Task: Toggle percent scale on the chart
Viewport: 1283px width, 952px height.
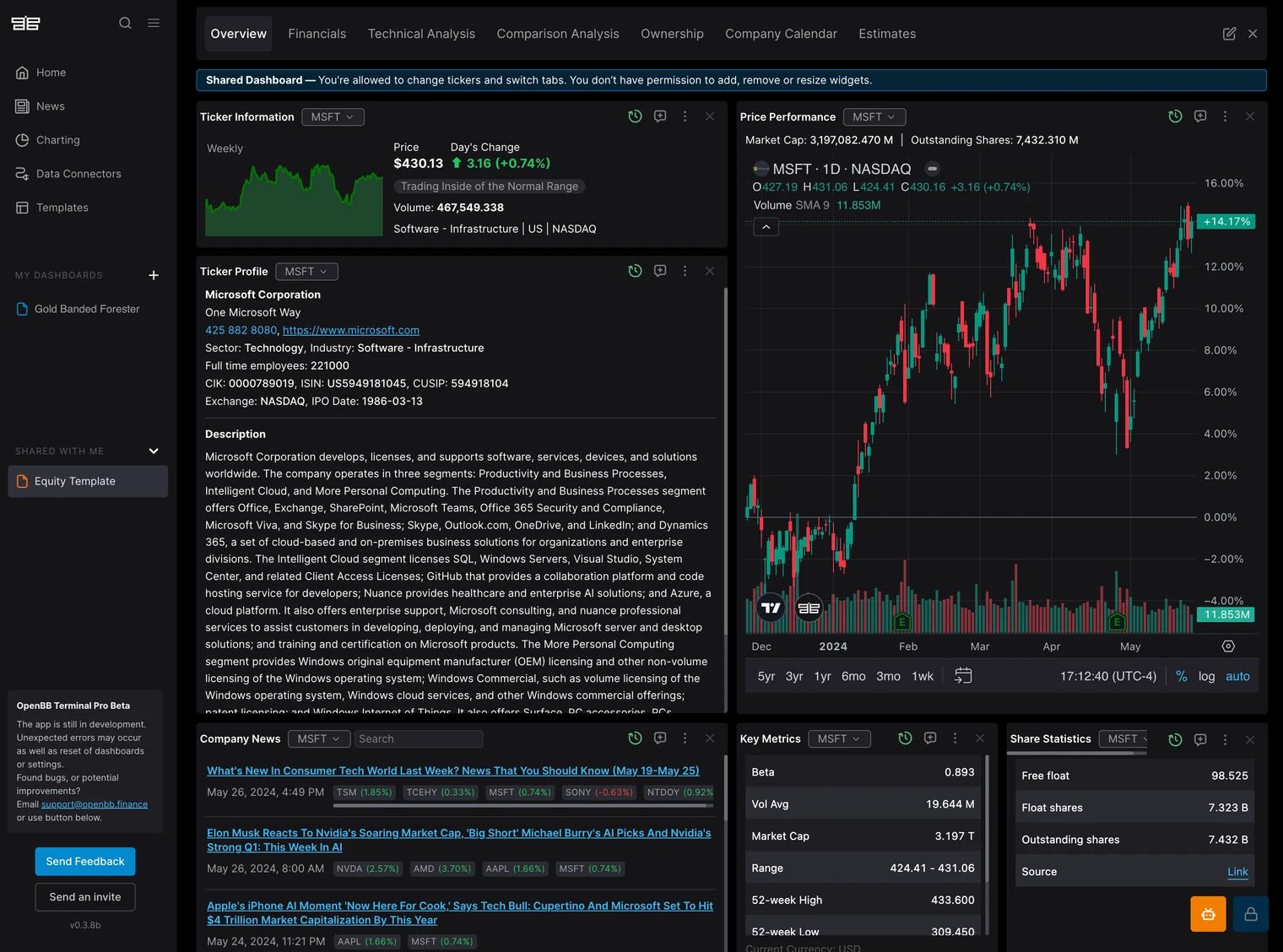Action: click(1181, 676)
